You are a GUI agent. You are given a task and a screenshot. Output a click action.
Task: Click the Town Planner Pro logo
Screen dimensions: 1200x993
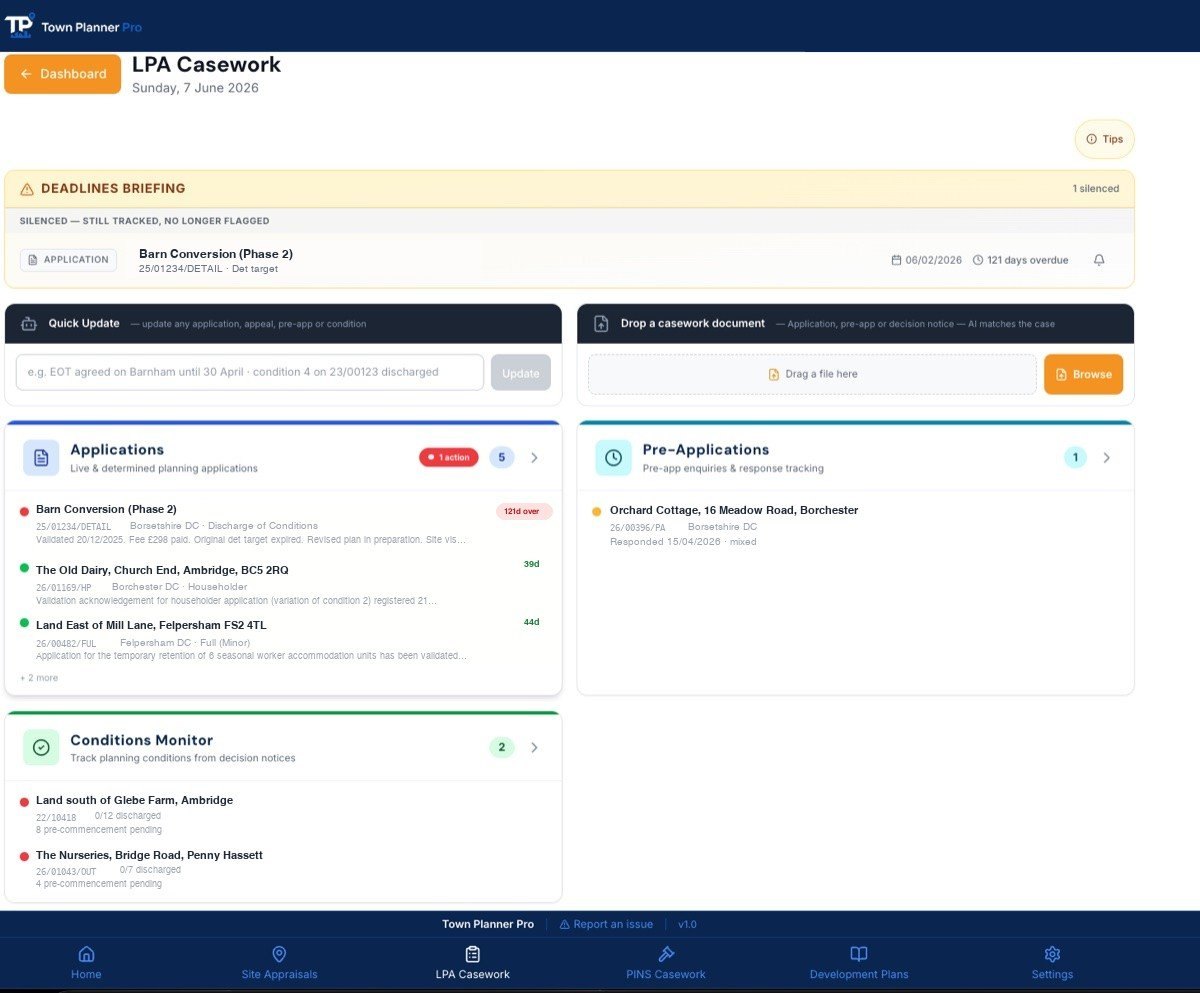[73, 25]
